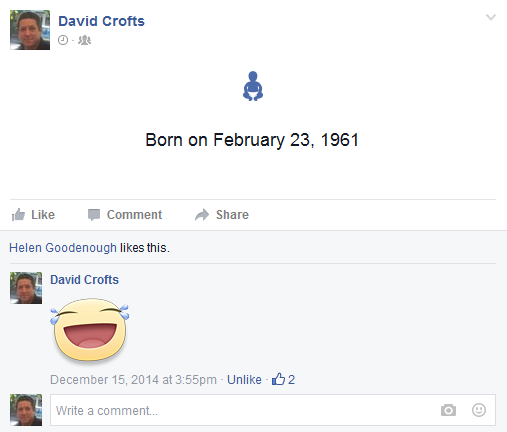
Task: Open the Helen Goodenough profile link
Action: coord(63,248)
